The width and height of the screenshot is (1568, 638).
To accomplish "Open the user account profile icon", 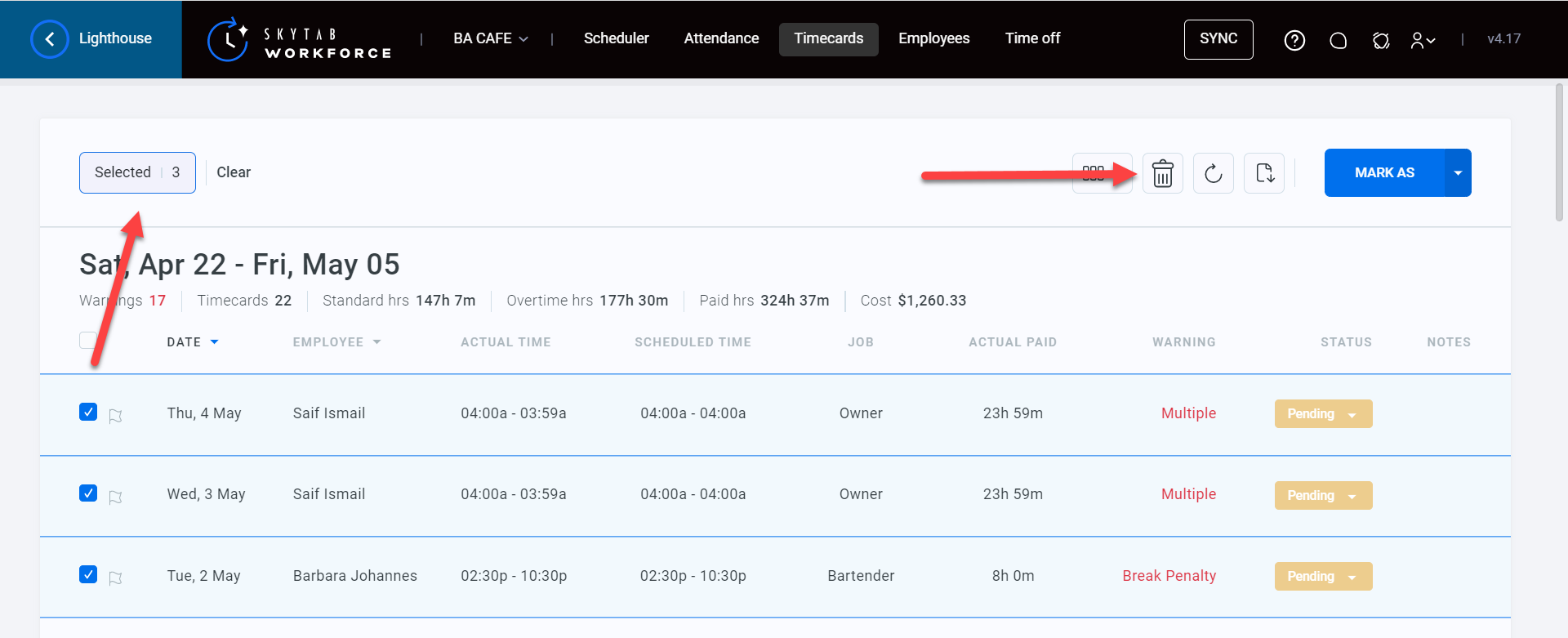I will (1422, 40).
